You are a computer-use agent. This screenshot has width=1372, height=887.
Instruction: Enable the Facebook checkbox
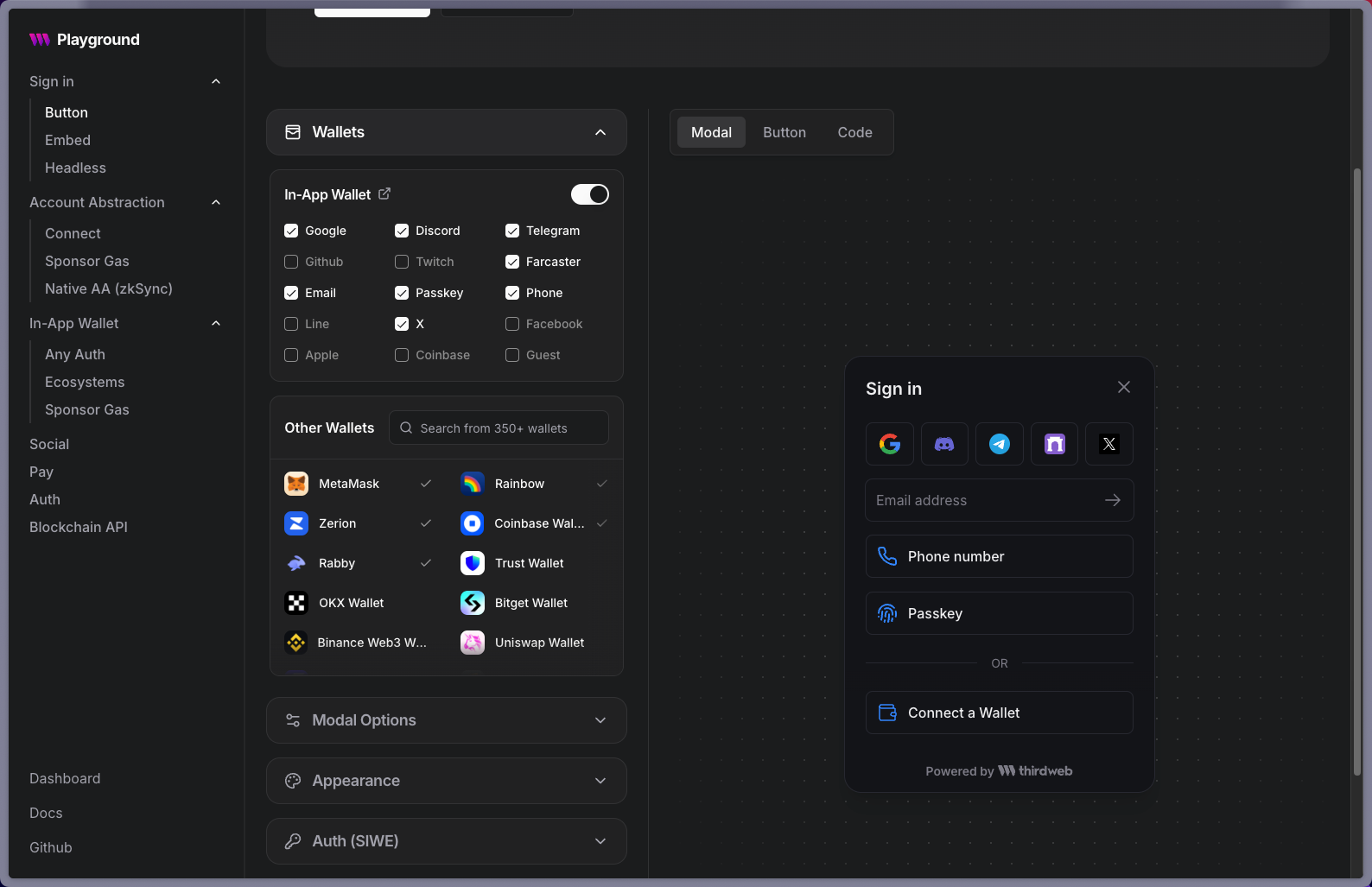pyautogui.click(x=512, y=324)
